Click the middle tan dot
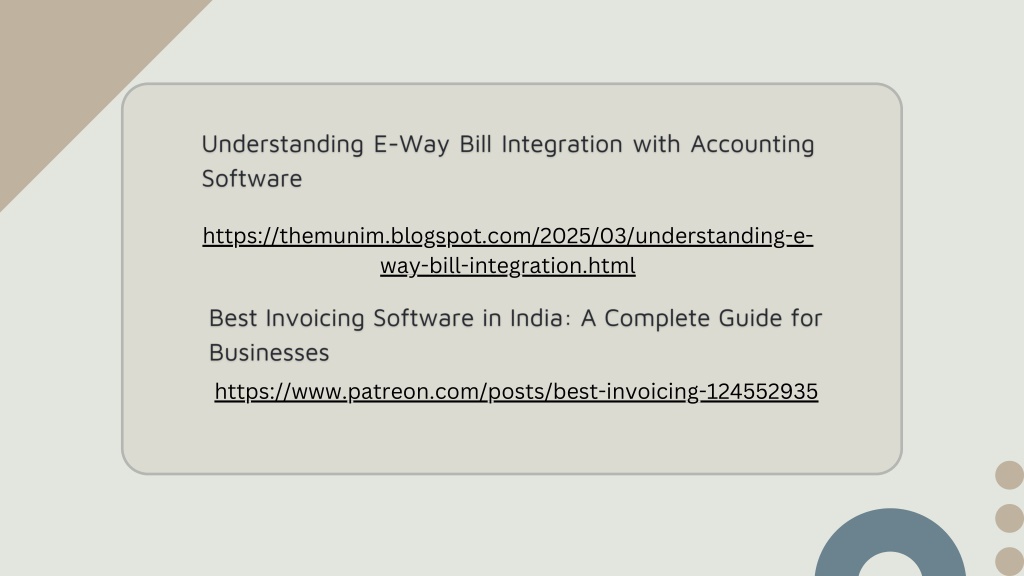 [1010, 518]
